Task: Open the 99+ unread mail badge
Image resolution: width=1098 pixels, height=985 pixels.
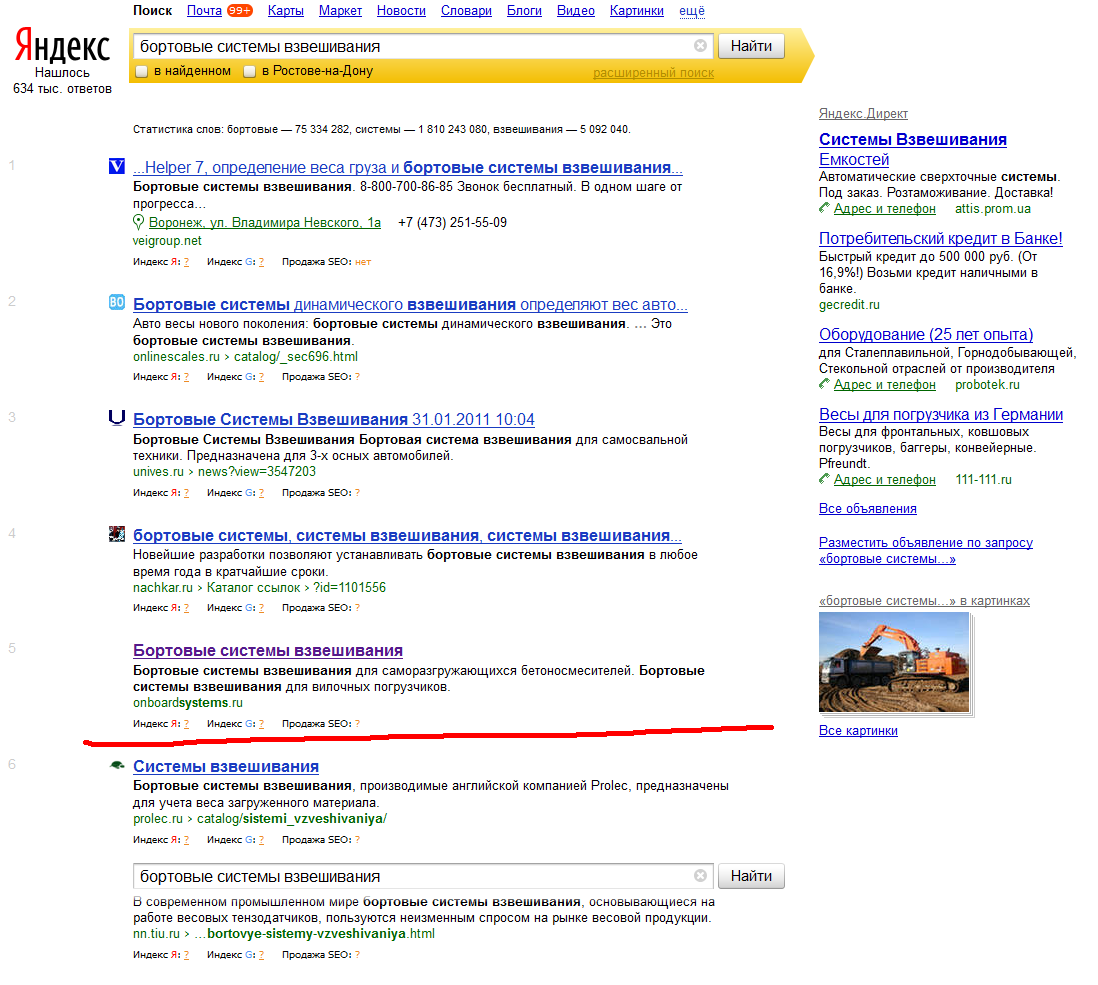Action: (x=239, y=11)
